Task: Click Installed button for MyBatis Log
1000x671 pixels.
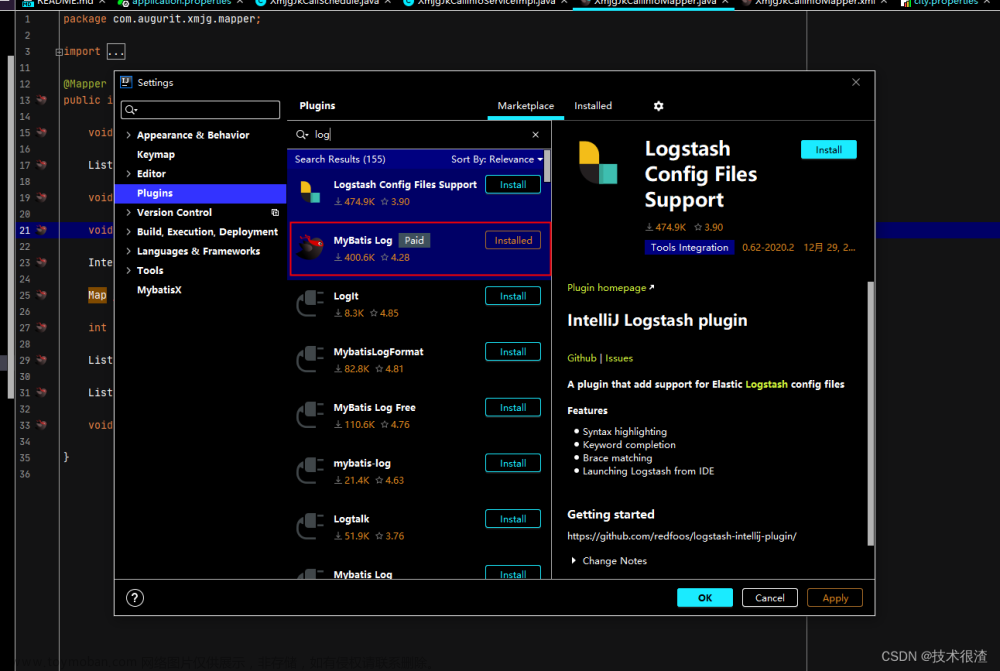Action: [513, 240]
